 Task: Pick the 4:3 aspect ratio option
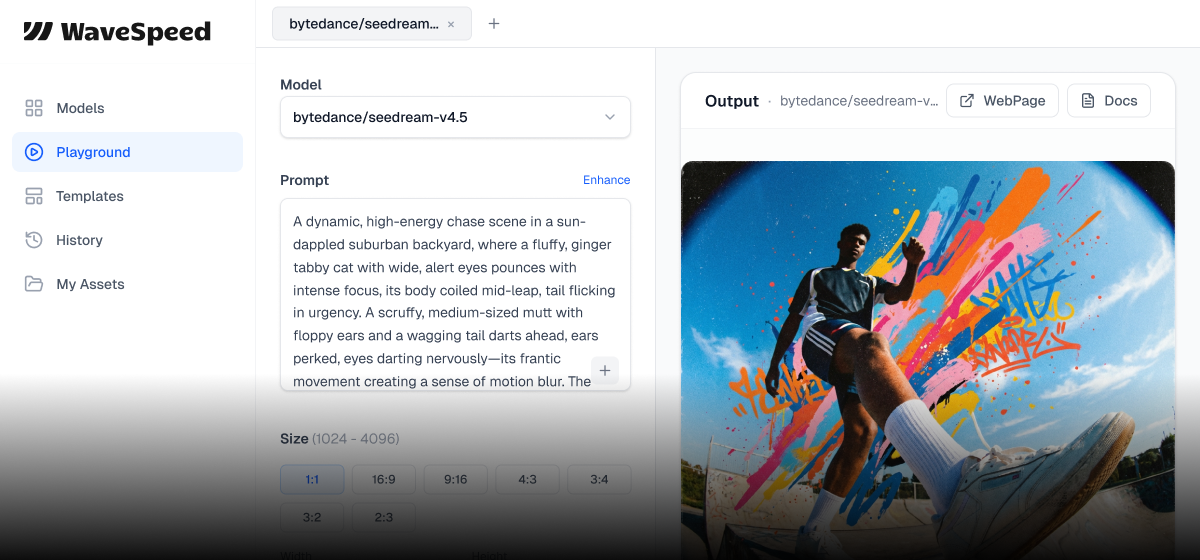527,479
